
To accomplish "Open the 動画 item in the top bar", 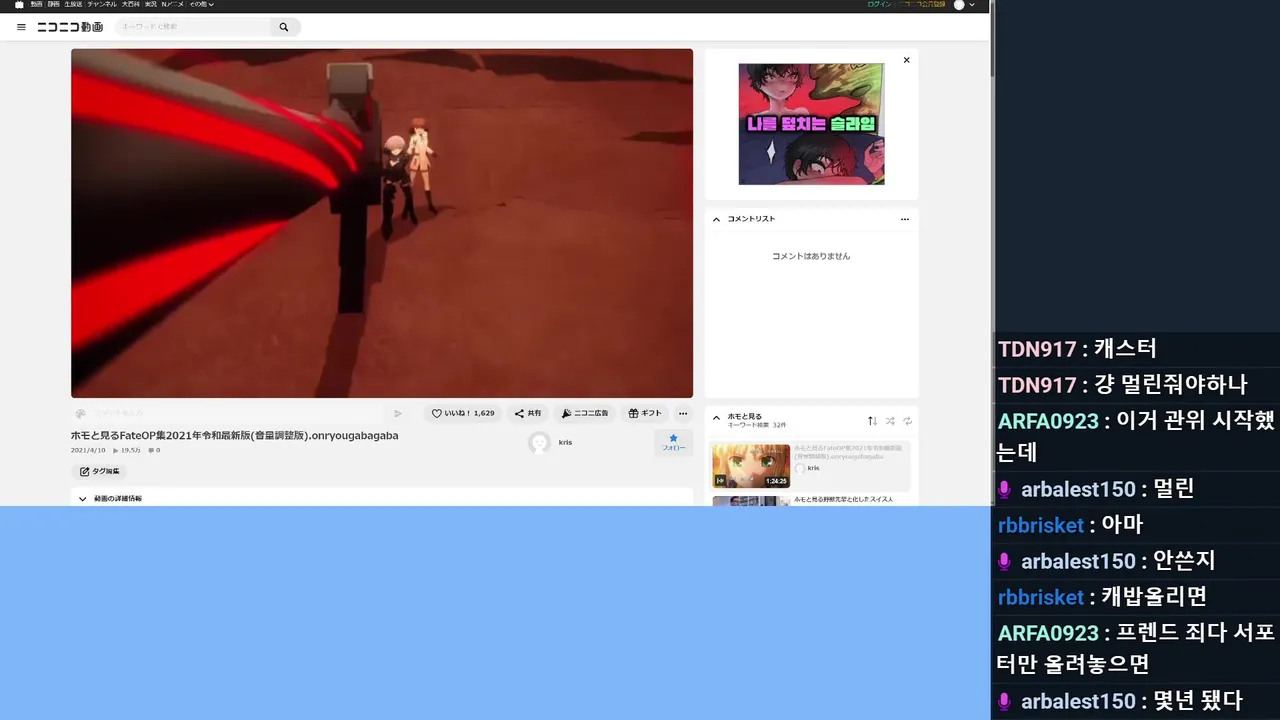I will pos(36,5).
